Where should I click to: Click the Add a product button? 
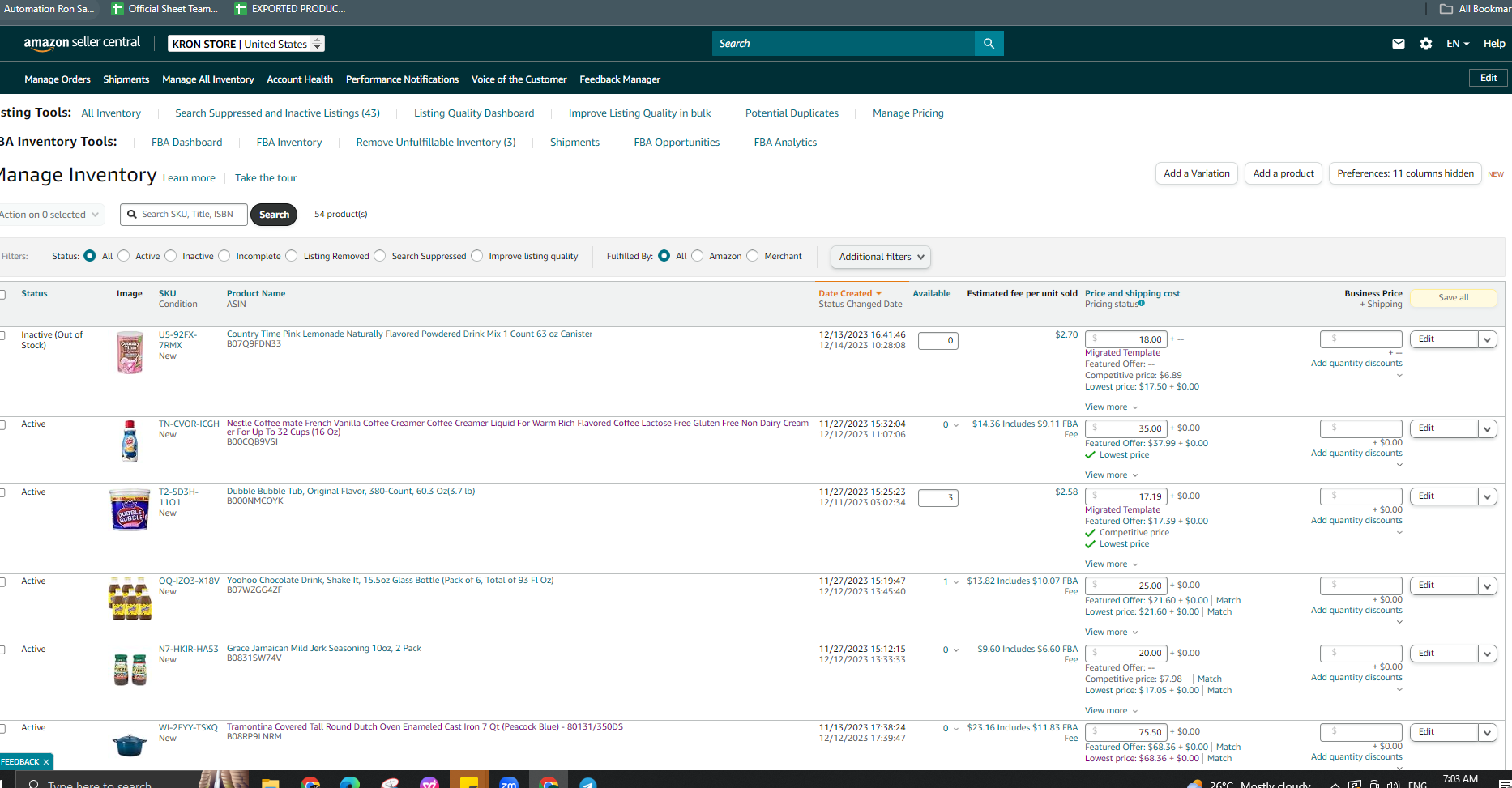pos(1283,173)
